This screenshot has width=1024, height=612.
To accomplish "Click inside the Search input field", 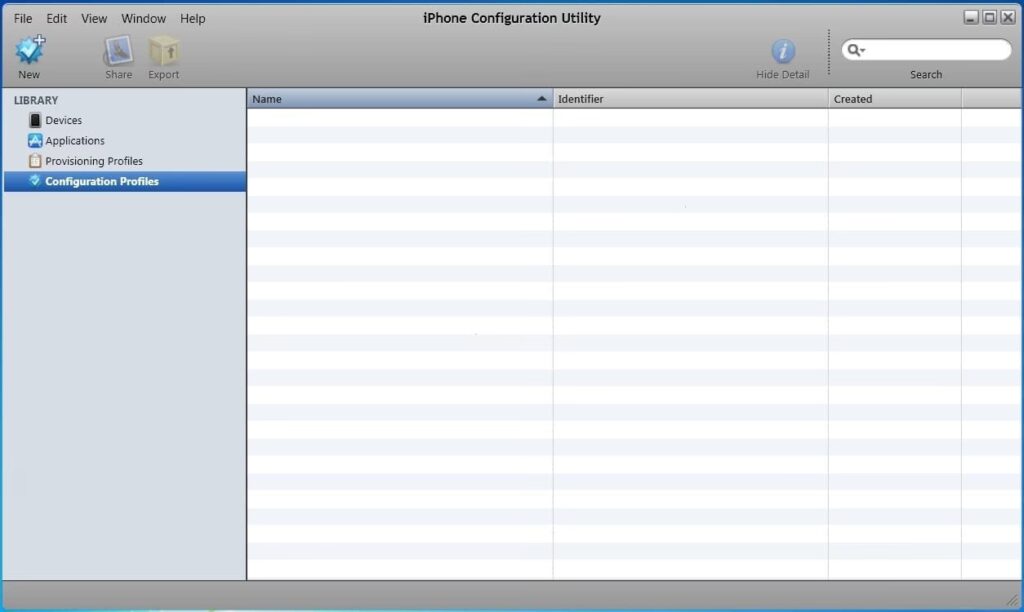I will click(x=935, y=50).
